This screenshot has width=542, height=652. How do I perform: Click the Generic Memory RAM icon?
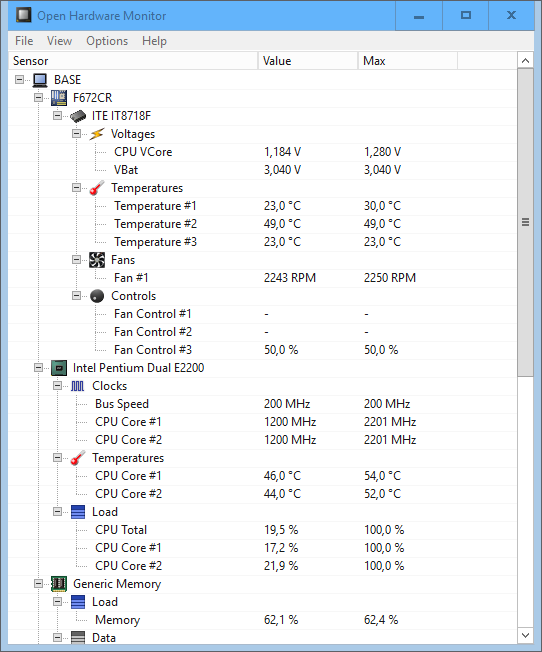(59, 584)
